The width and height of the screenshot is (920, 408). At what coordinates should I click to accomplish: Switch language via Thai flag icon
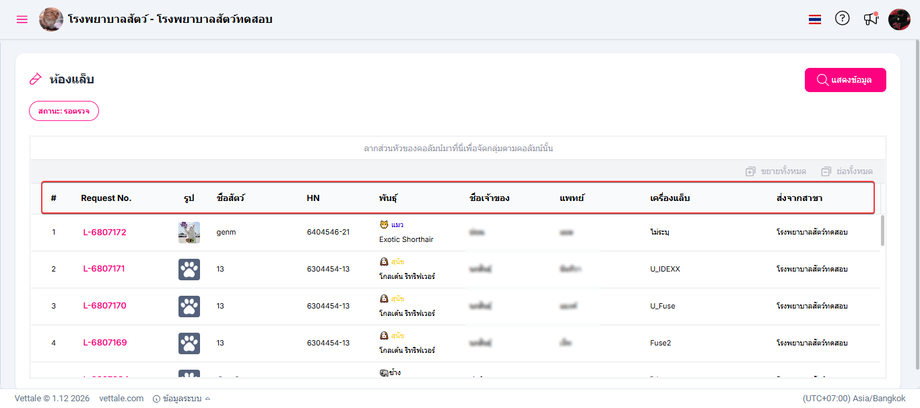[814, 19]
